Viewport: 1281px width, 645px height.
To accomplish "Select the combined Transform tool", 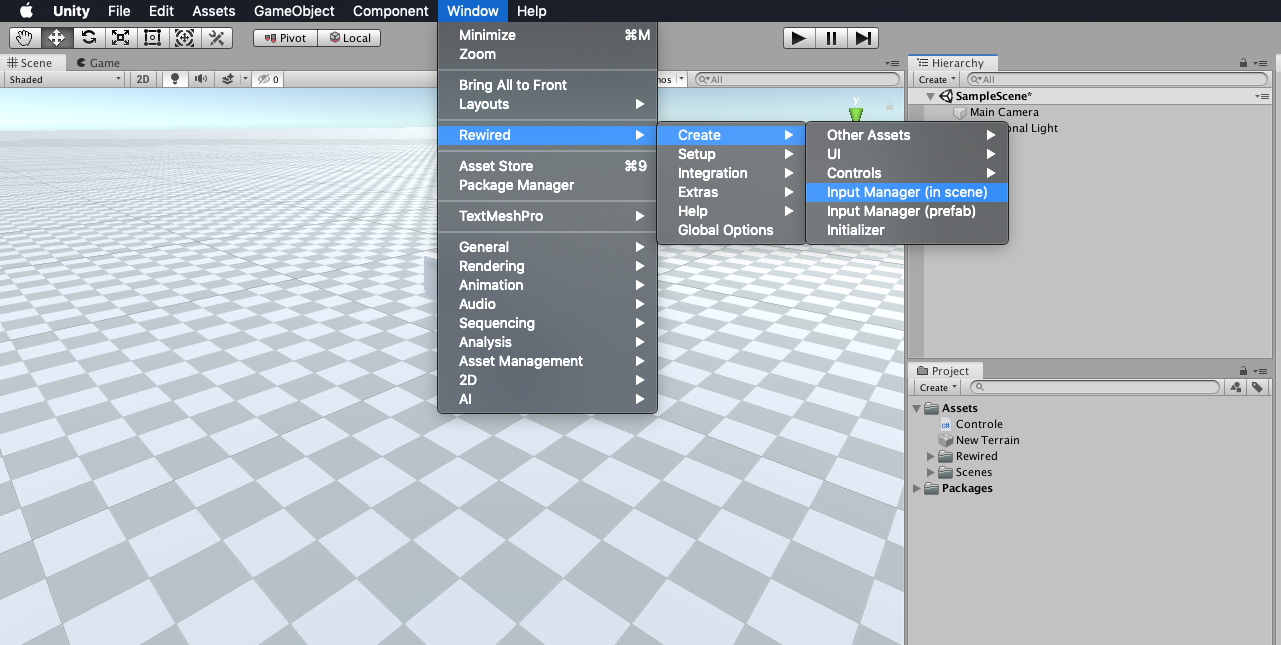I will coord(184,38).
